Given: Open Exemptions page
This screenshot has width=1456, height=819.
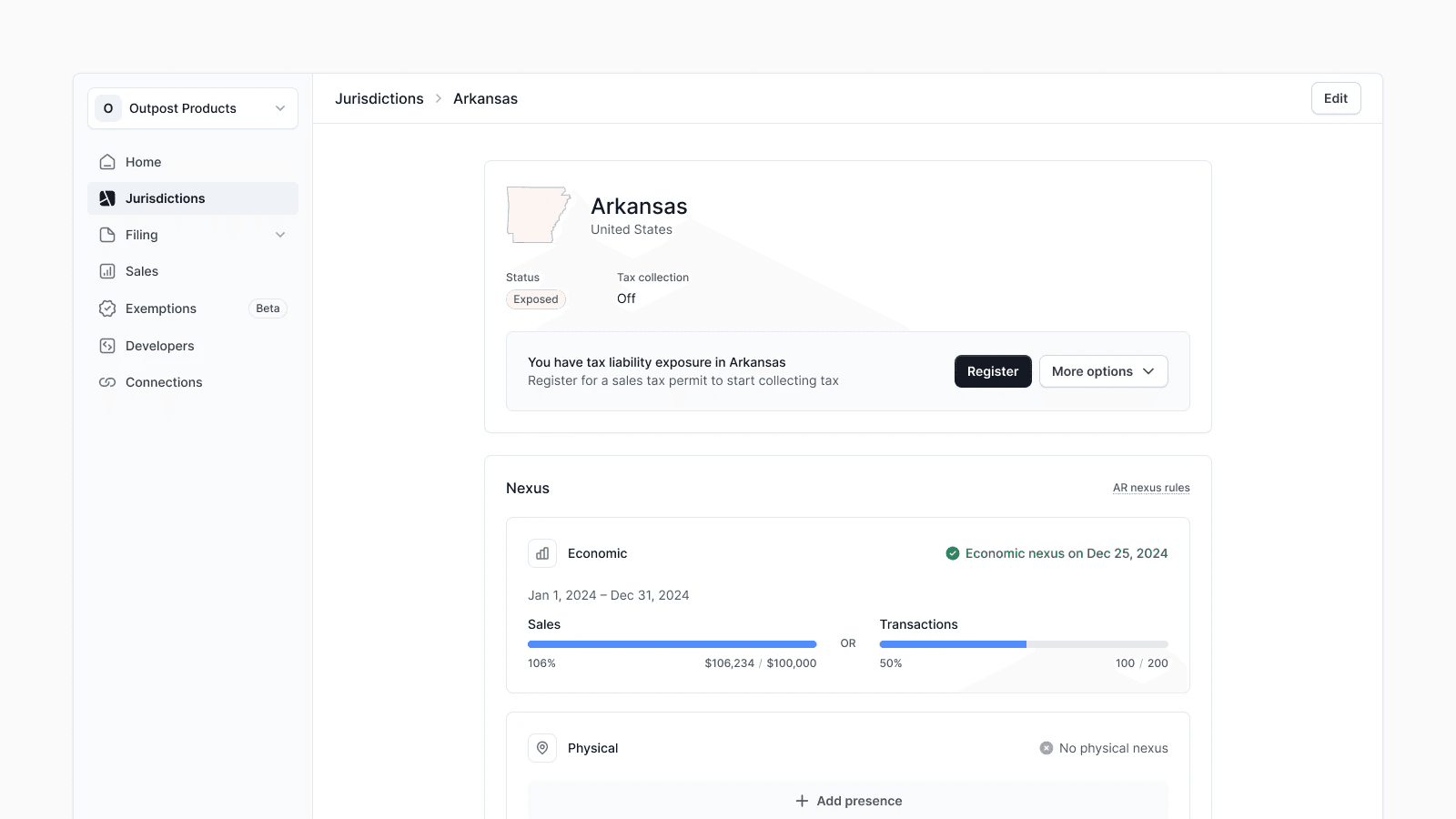Looking at the screenshot, I should point(193,308).
